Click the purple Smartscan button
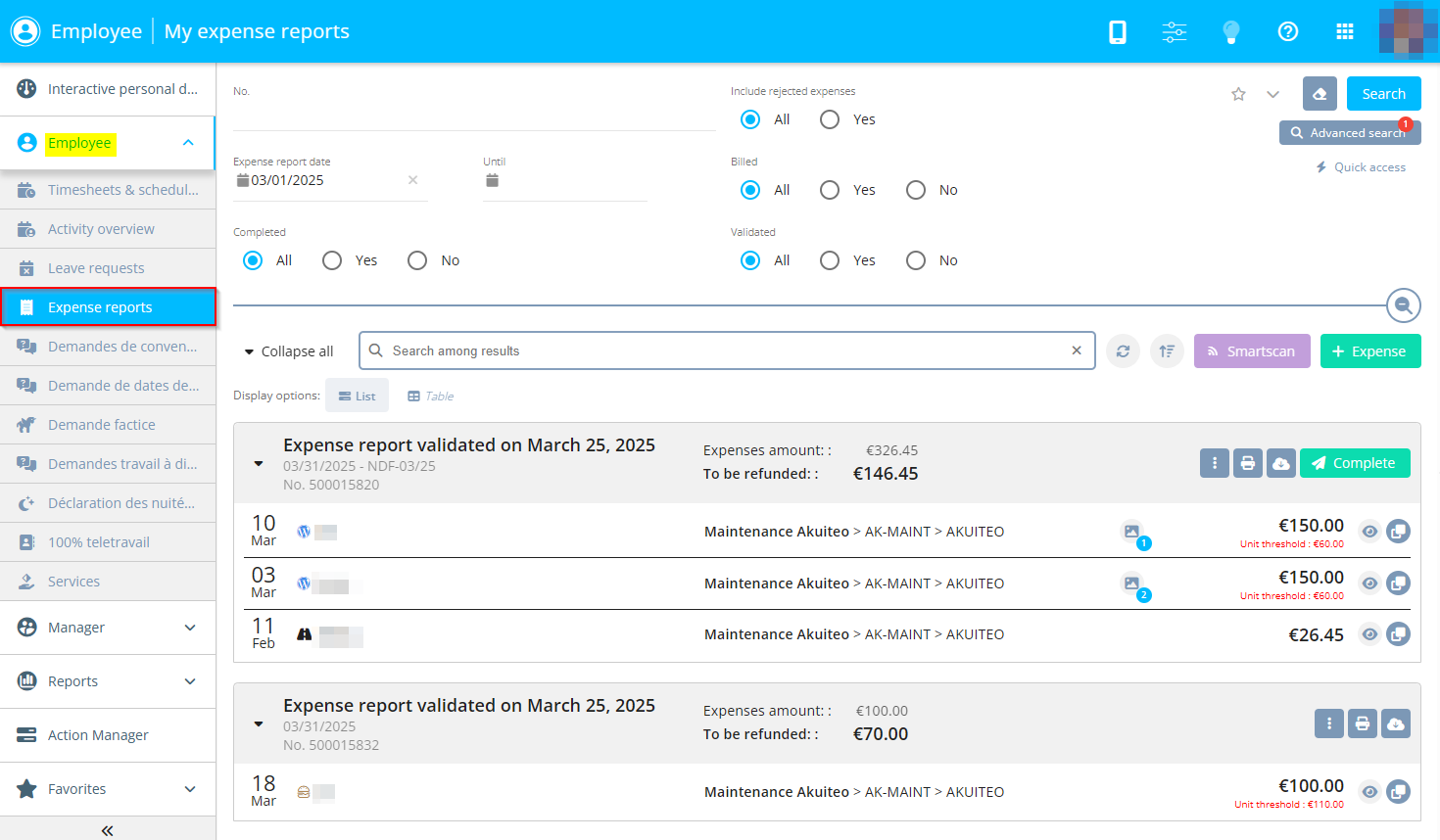 [x=1251, y=351]
